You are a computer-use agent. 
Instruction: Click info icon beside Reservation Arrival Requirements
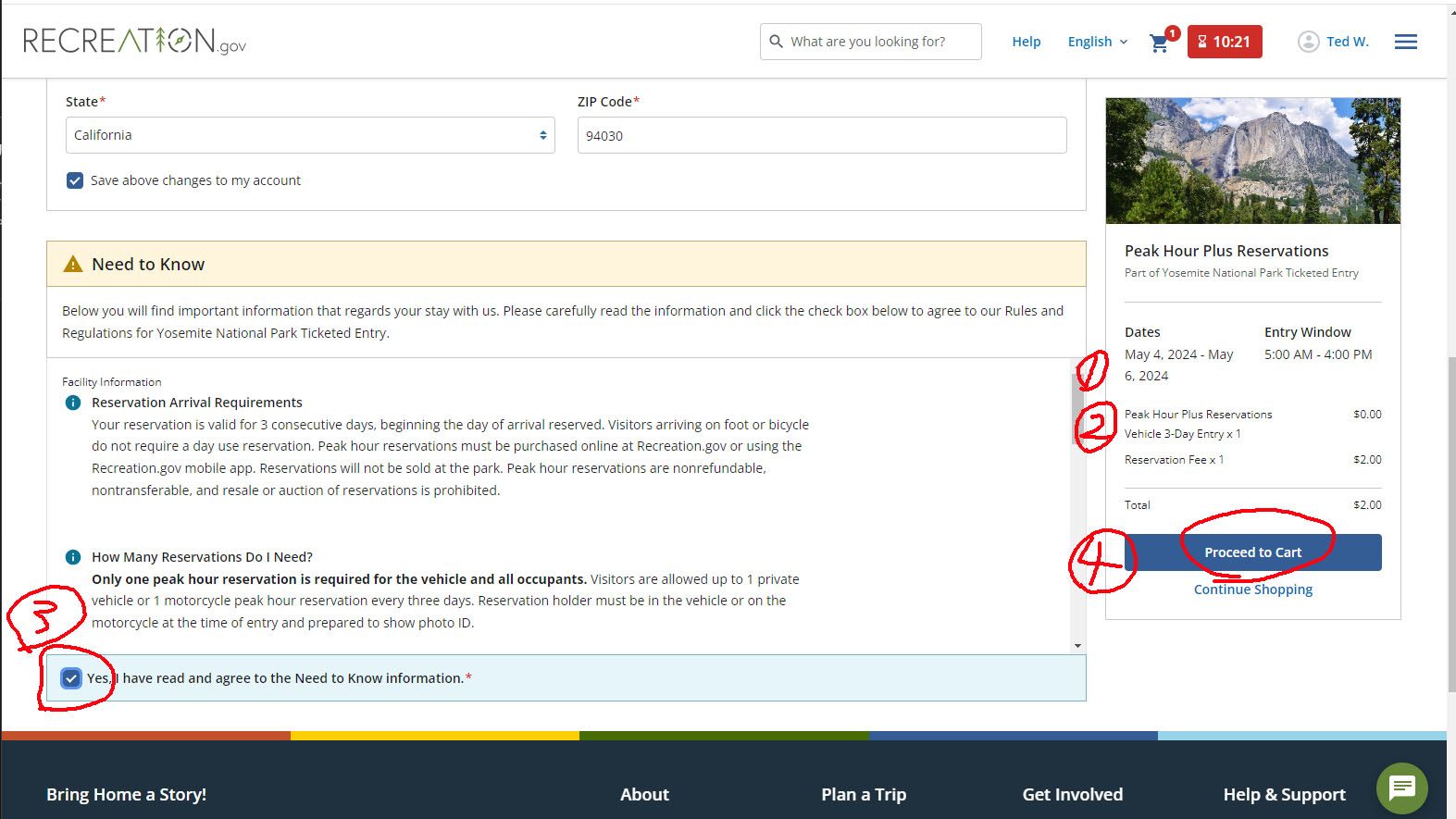[x=73, y=403]
